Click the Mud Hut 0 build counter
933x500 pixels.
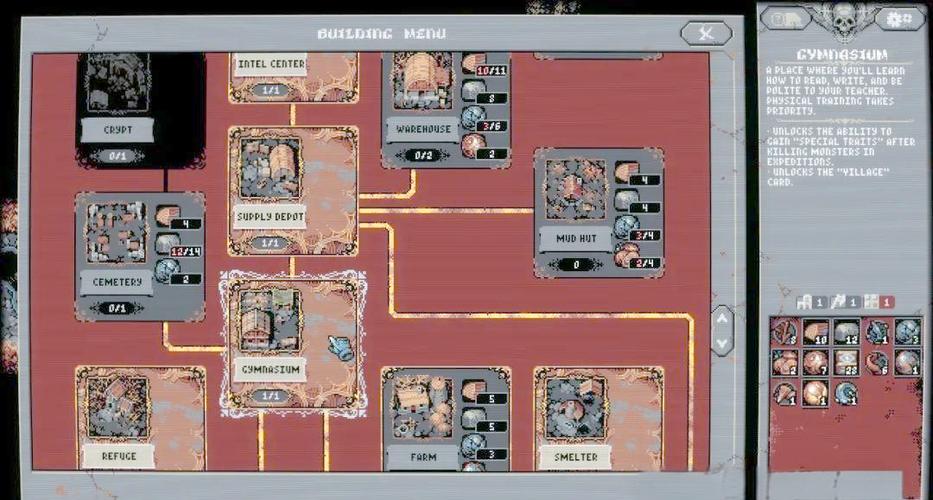tap(575, 265)
